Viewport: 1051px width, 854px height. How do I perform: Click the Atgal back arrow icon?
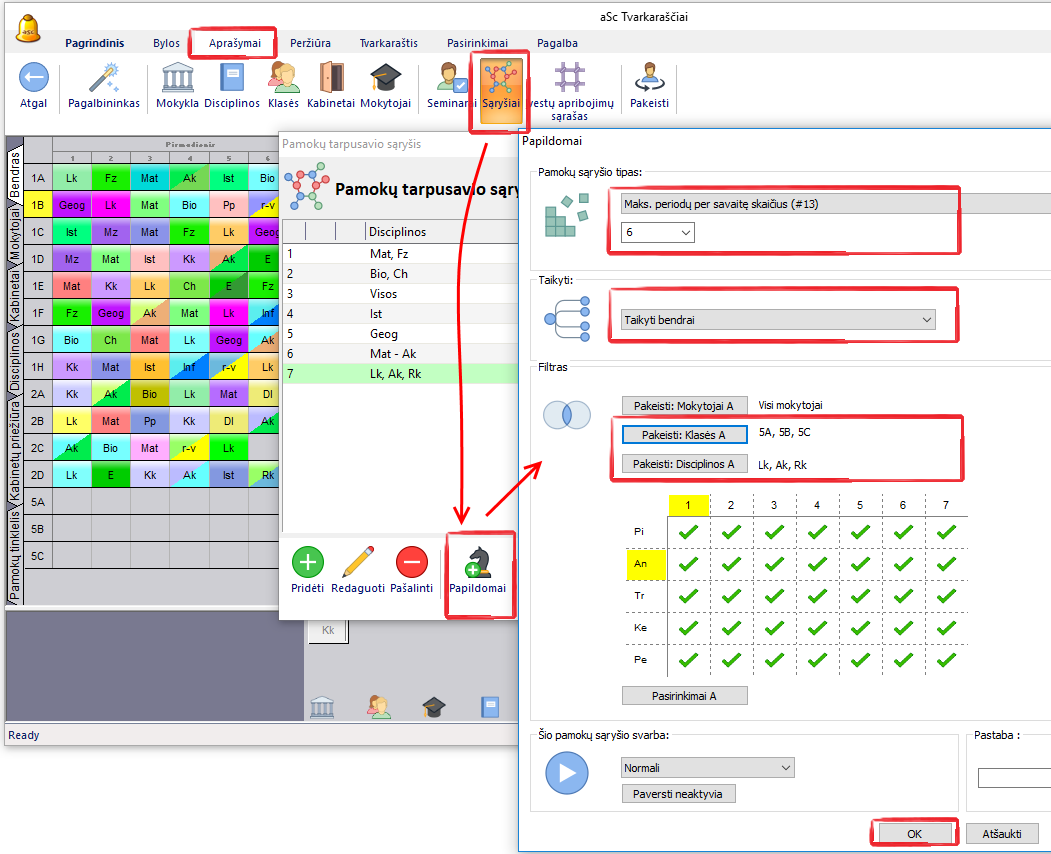pyautogui.click(x=34, y=78)
